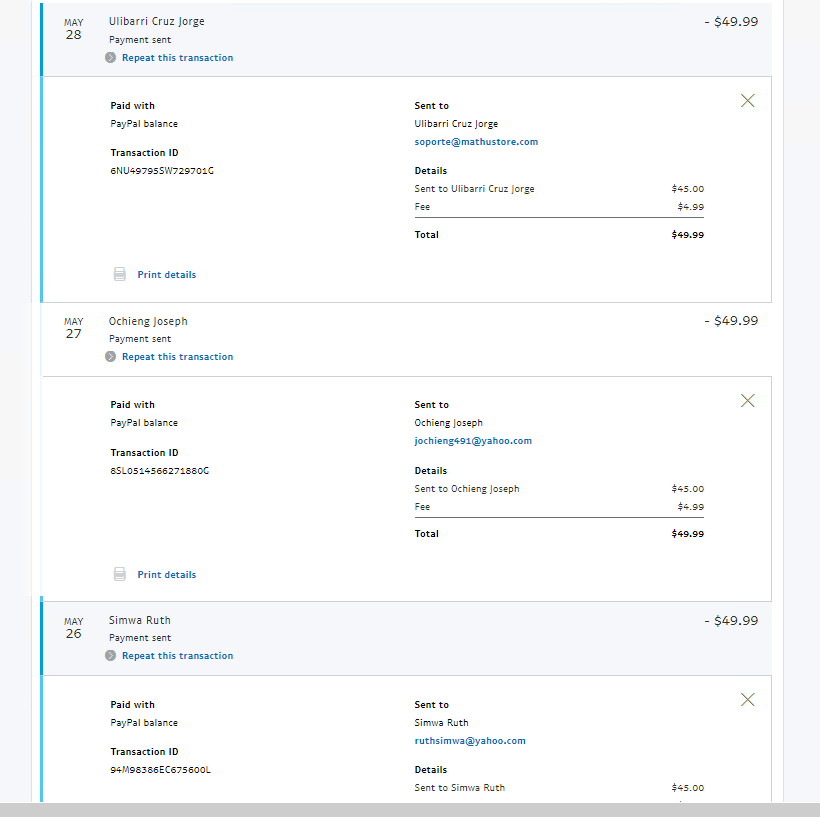Close Ulibarri Cruz Jorge transaction details
The width and height of the screenshot is (820, 817).
click(747, 101)
